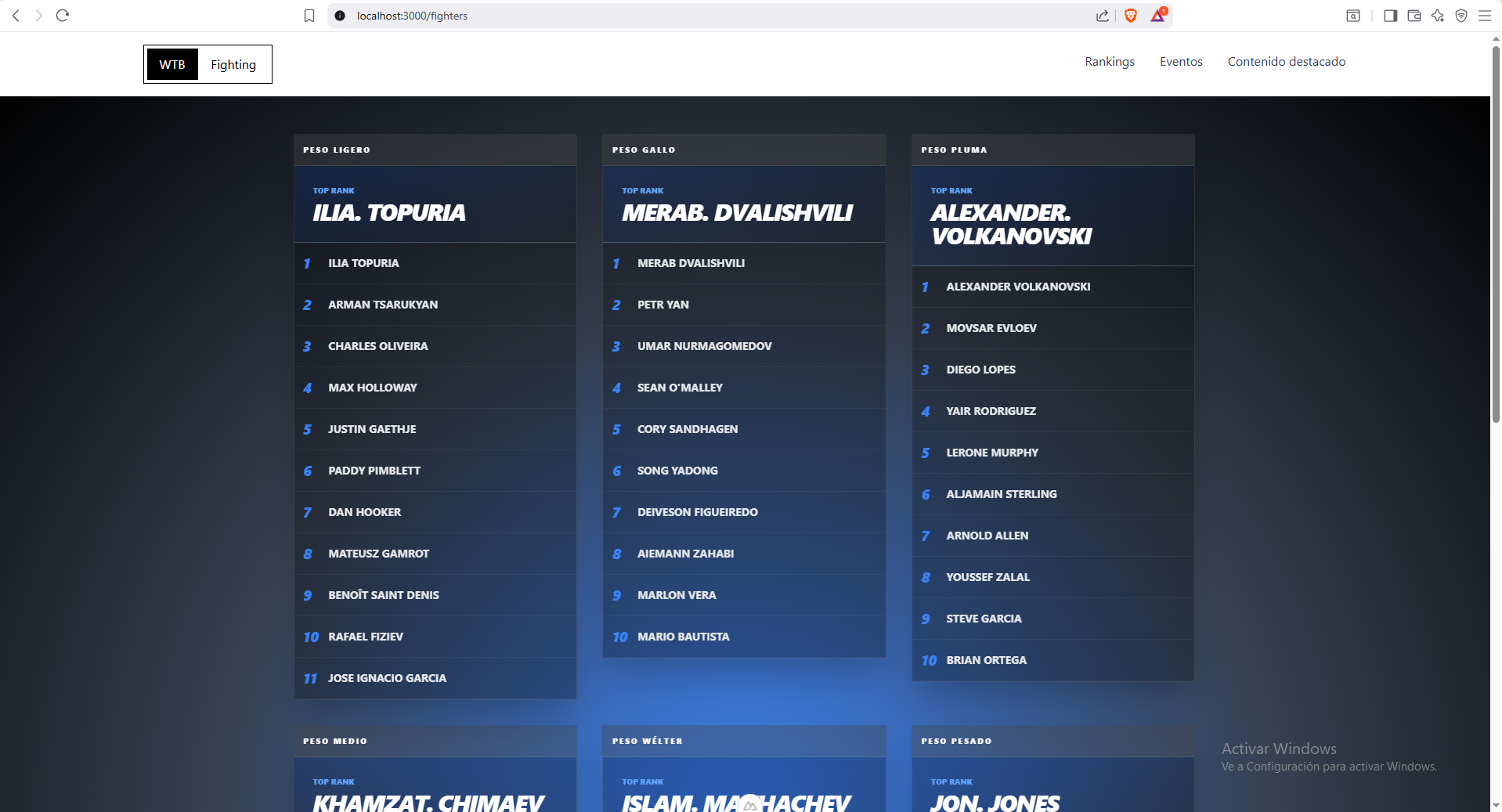Open Leo AI sparkle icon

[x=1437, y=16]
